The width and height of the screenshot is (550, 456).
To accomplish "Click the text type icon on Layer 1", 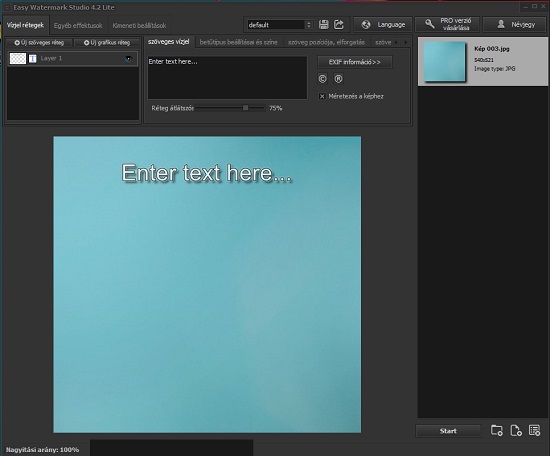I will click(x=33, y=59).
